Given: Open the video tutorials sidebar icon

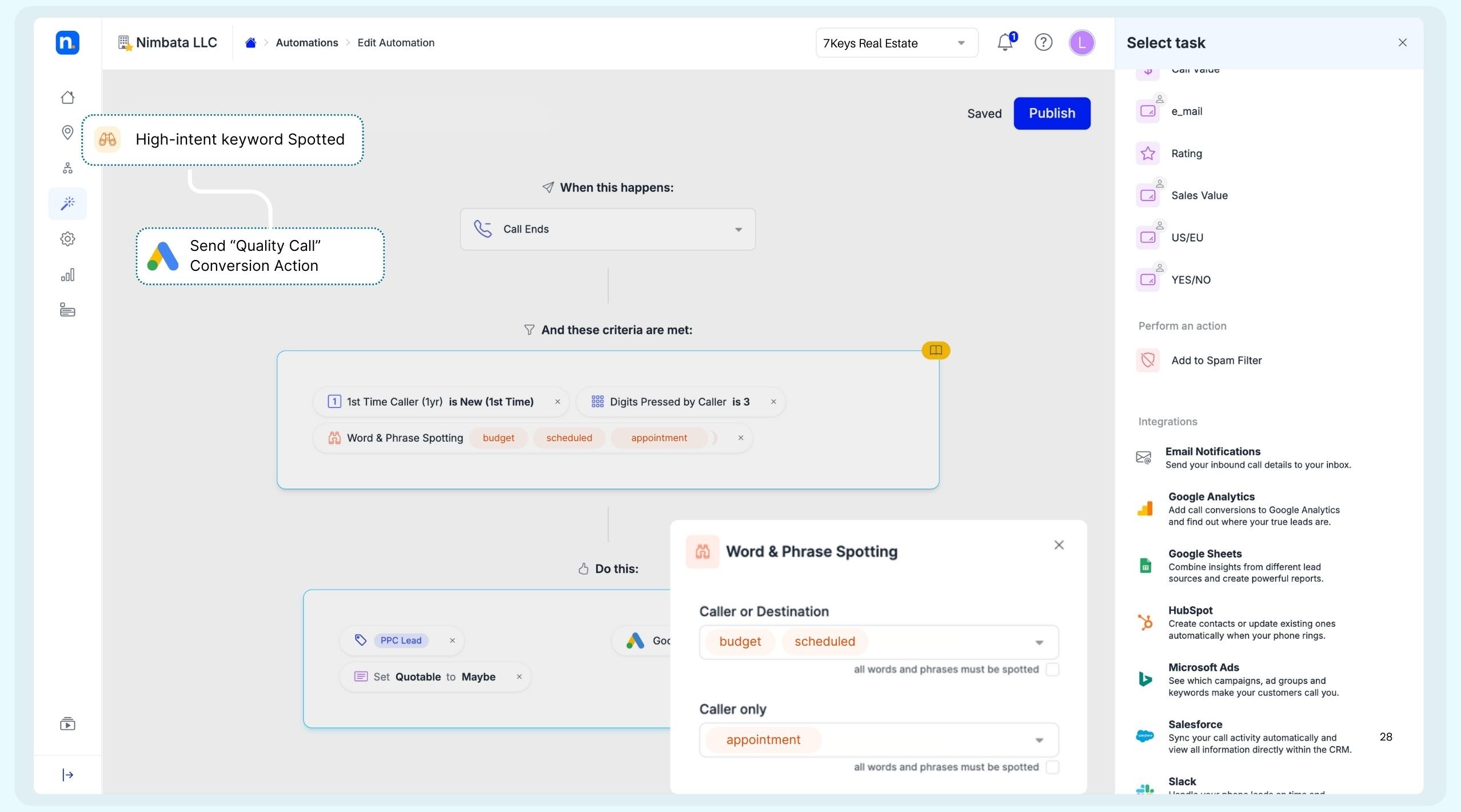Looking at the screenshot, I should click(67, 724).
